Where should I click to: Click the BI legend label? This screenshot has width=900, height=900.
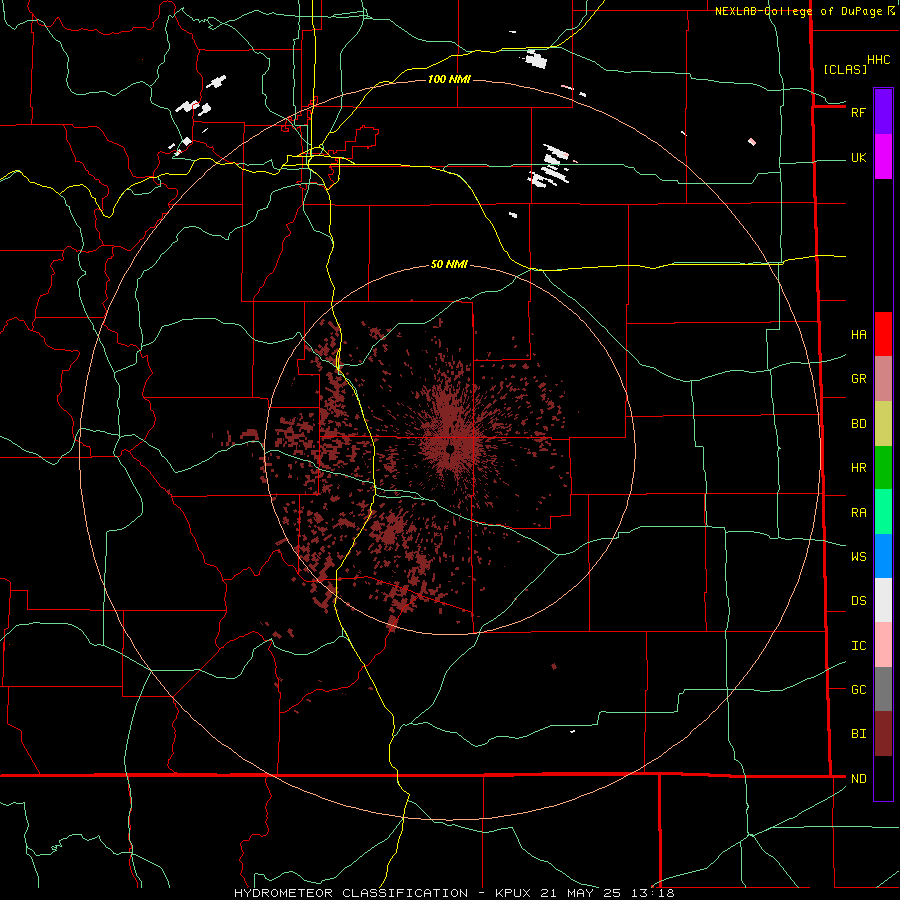pyautogui.click(x=858, y=734)
